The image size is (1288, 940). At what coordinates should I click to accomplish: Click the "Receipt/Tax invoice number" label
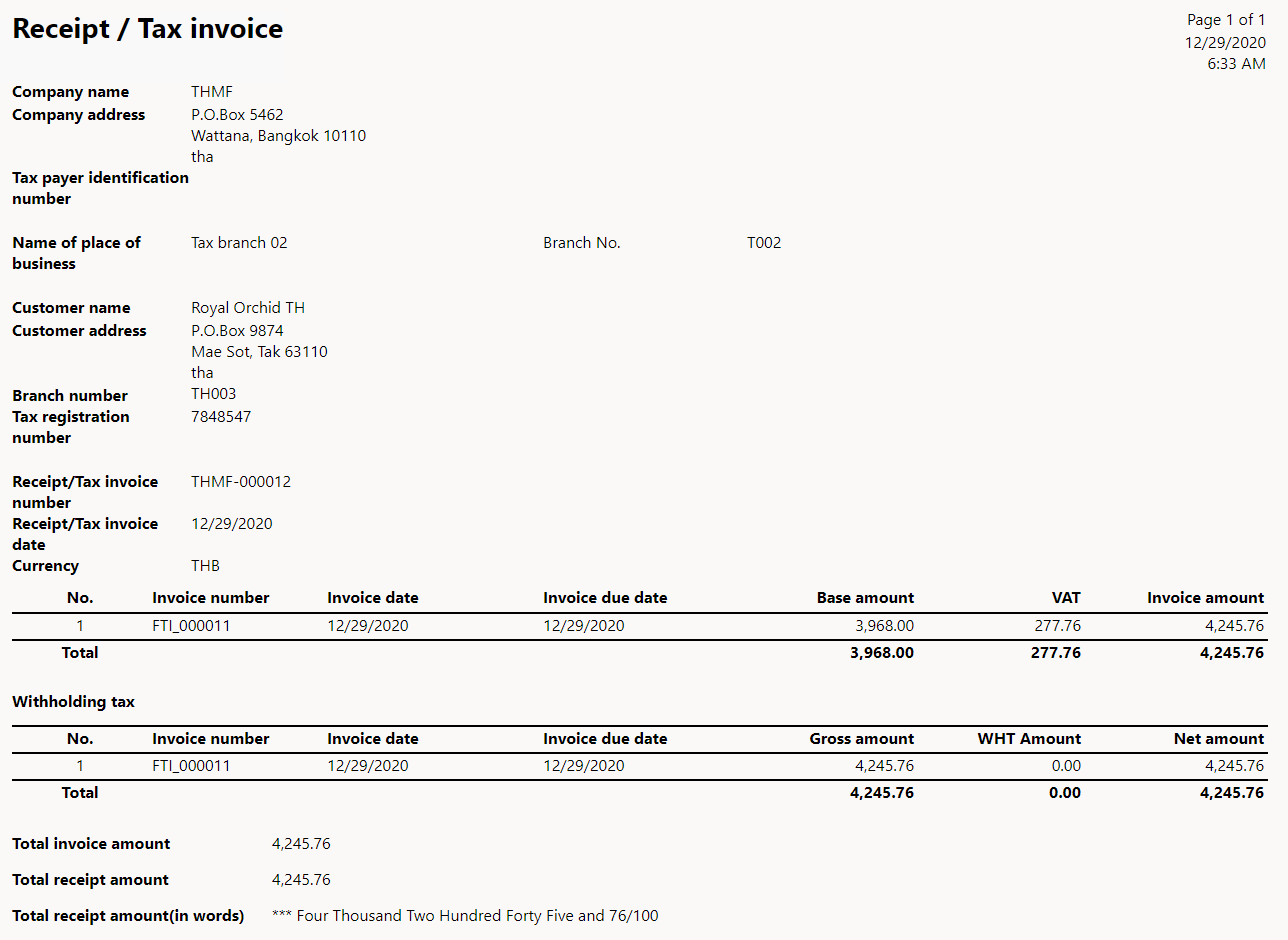(x=85, y=492)
